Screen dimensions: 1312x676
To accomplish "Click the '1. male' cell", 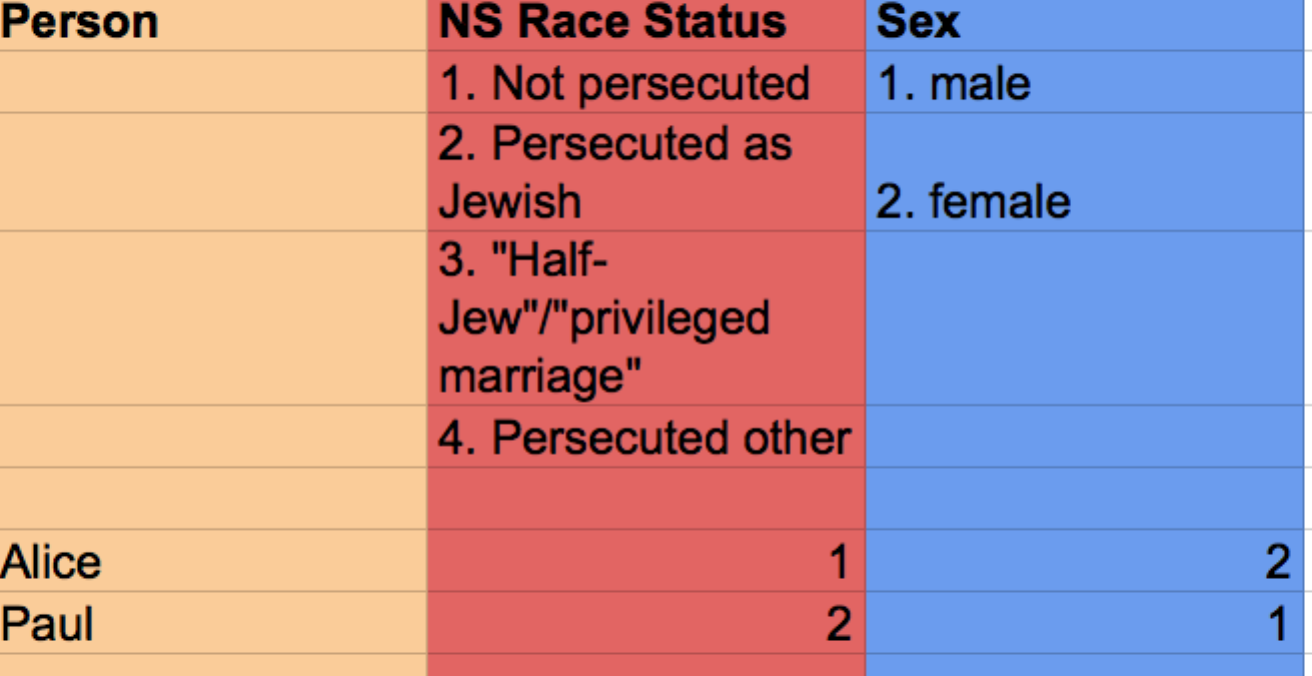I will pyautogui.click(x=1088, y=83).
